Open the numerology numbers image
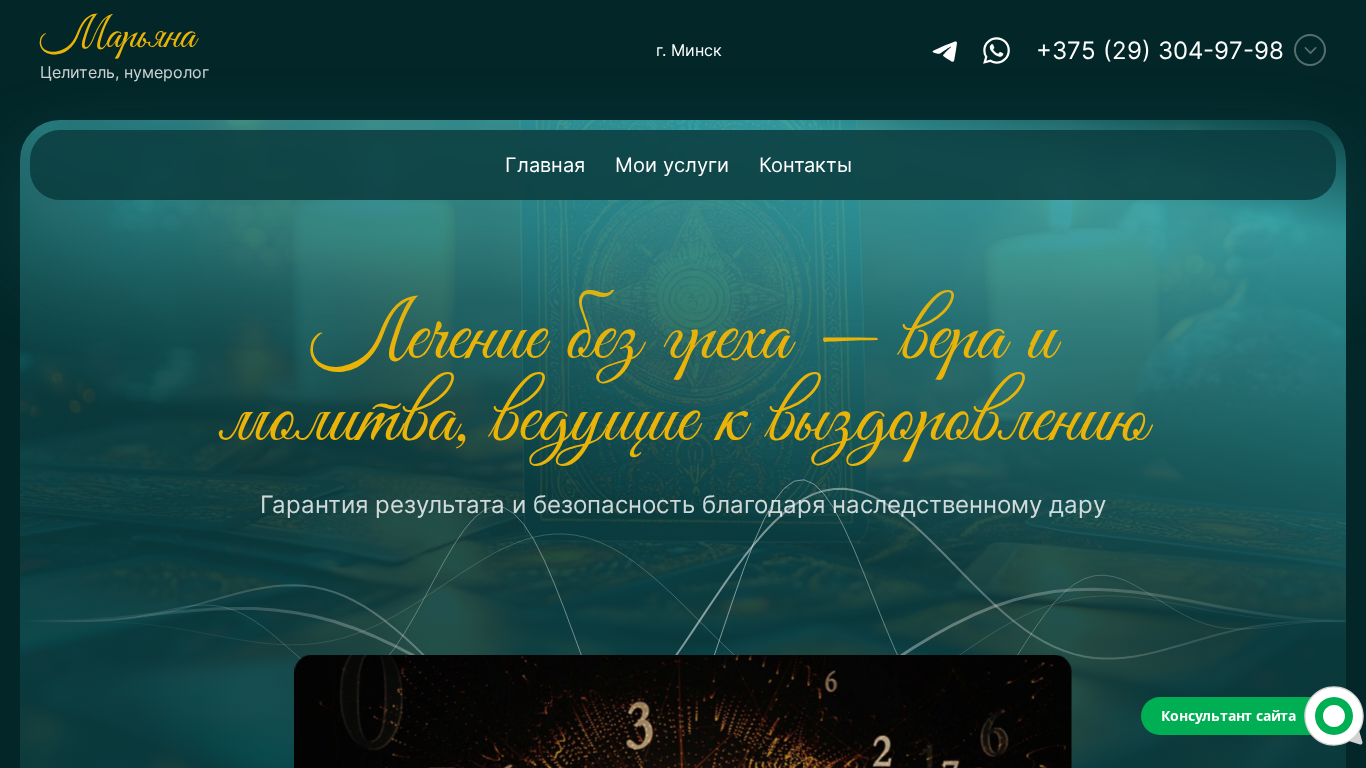This screenshot has height=768, width=1366. coord(683,711)
